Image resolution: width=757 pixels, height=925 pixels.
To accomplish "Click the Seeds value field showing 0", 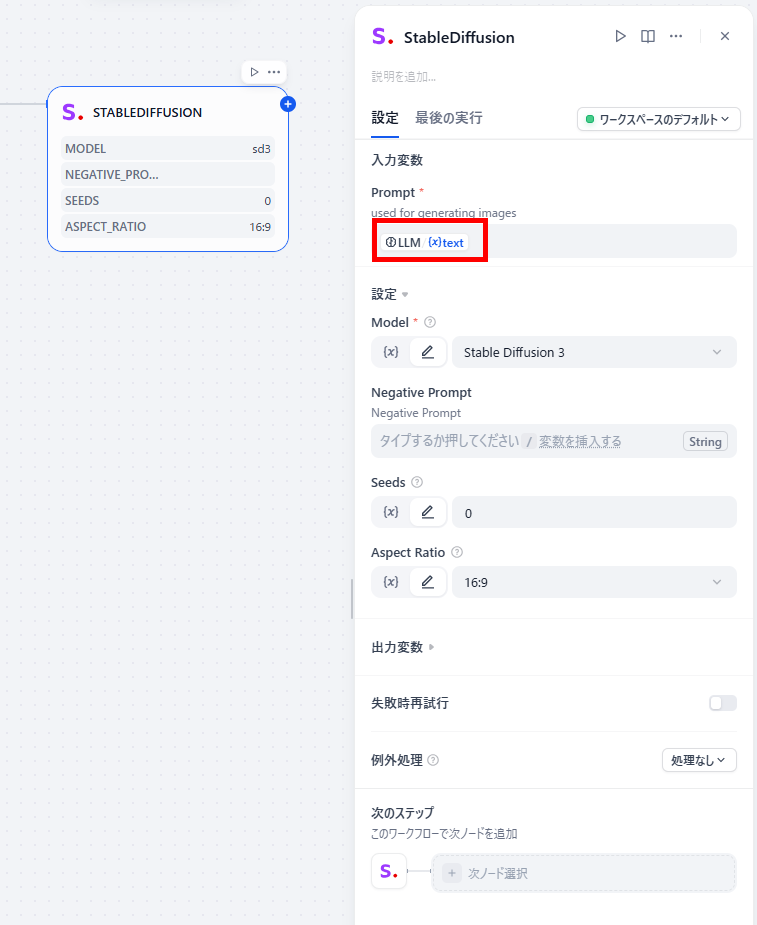I will pyautogui.click(x=594, y=513).
